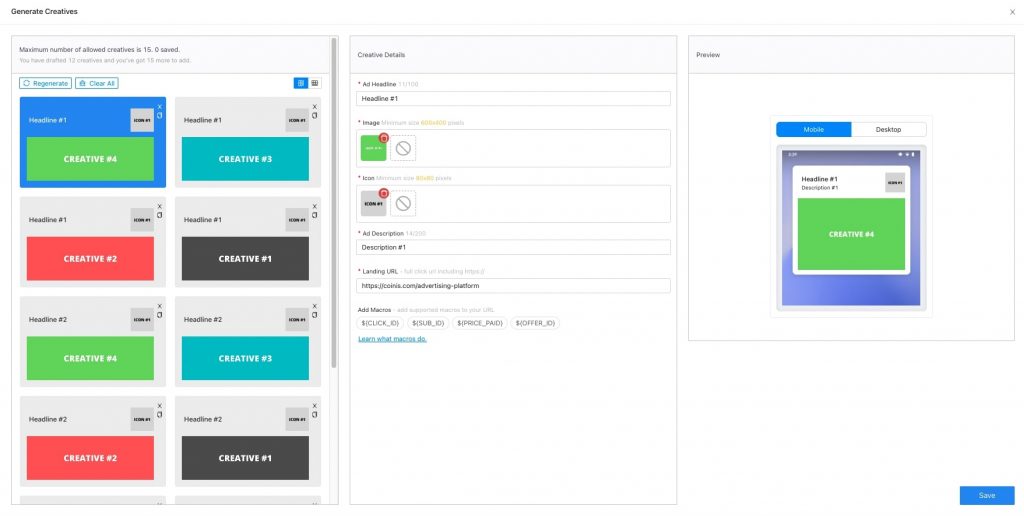Delete the uploaded Icon #1 image
Viewport: 1024px width, 516px height.
pyautogui.click(x=383, y=193)
